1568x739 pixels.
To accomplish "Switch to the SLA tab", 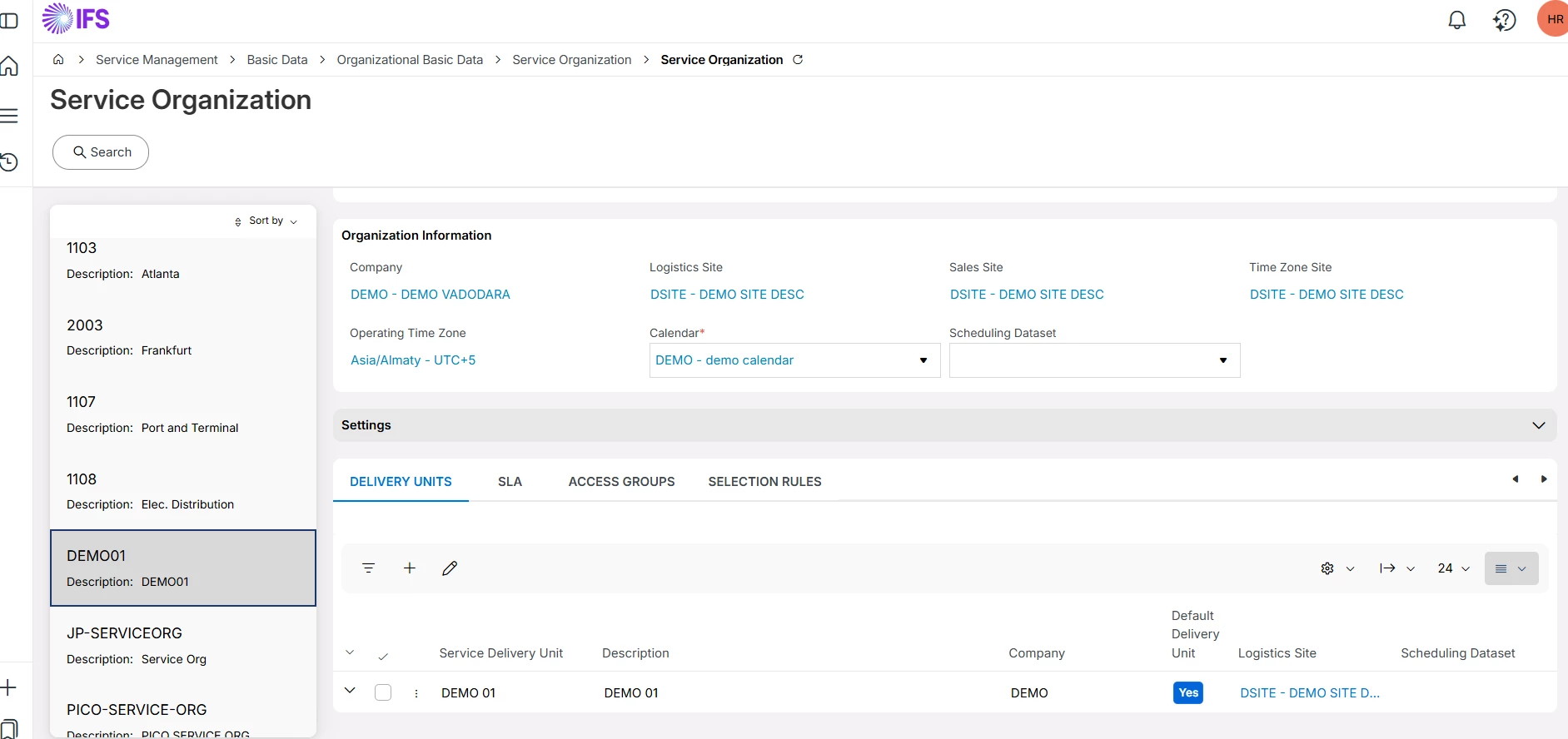I will 510,482.
